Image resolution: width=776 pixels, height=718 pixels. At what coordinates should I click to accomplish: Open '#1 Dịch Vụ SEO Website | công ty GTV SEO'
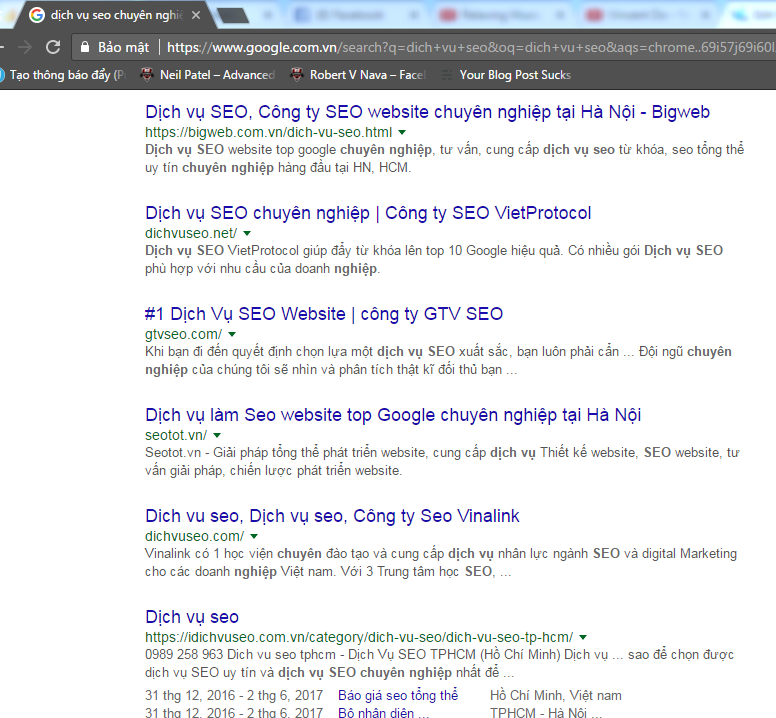click(324, 314)
